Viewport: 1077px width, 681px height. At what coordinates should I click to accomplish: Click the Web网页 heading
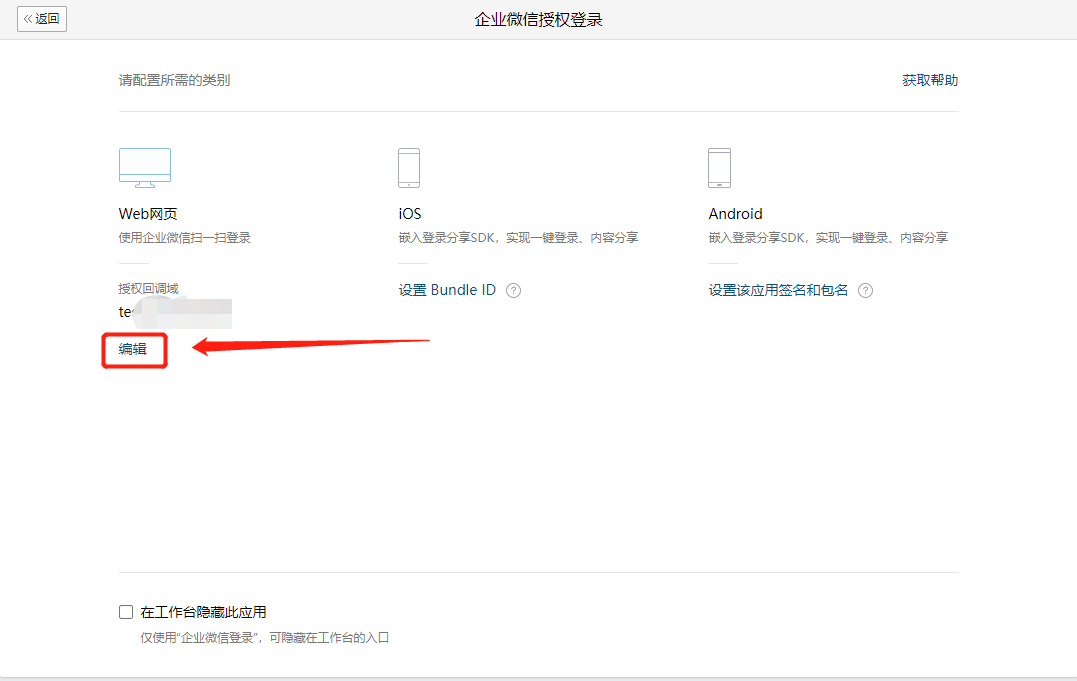point(148,214)
